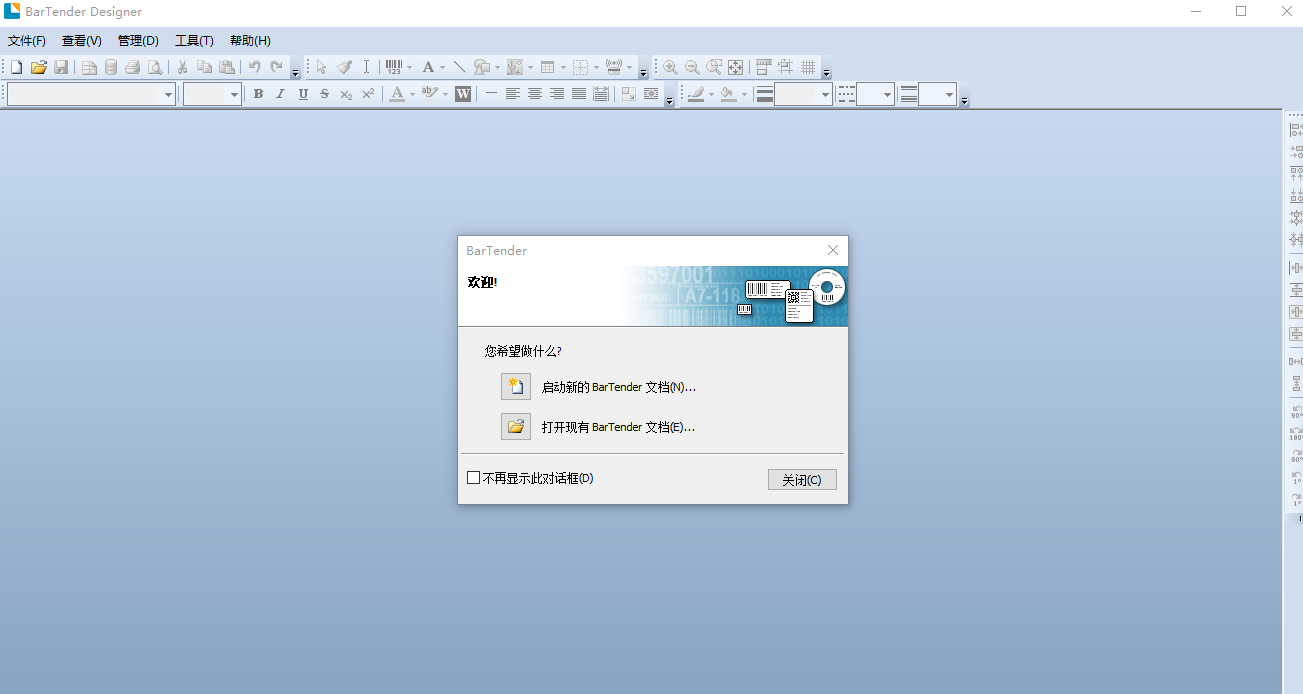Viewport: 1303px width, 694px height.
Task: Click the Open folder icon in toolbar
Action: [x=39, y=67]
